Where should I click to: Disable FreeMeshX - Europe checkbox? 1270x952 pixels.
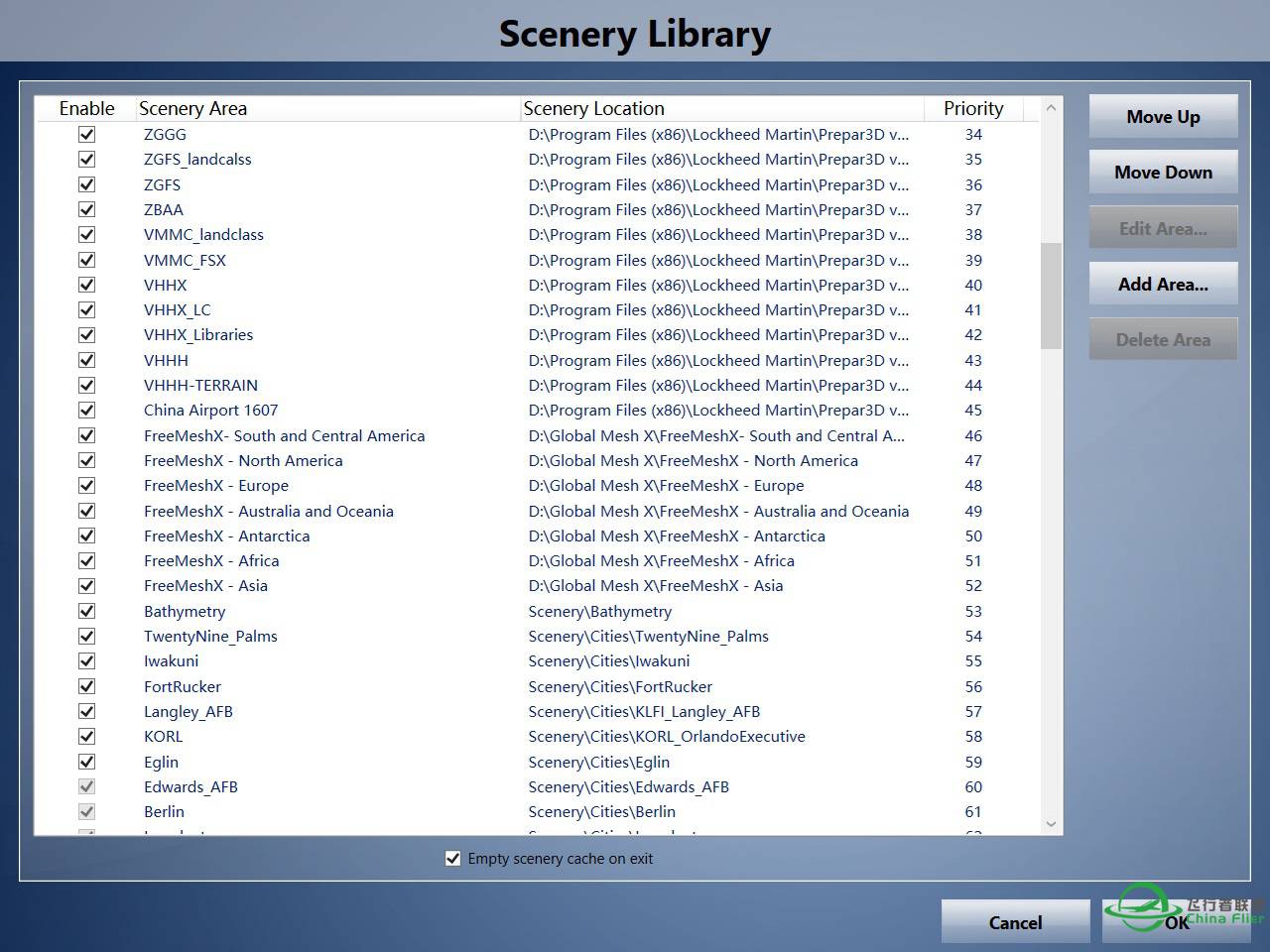point(87,486)
